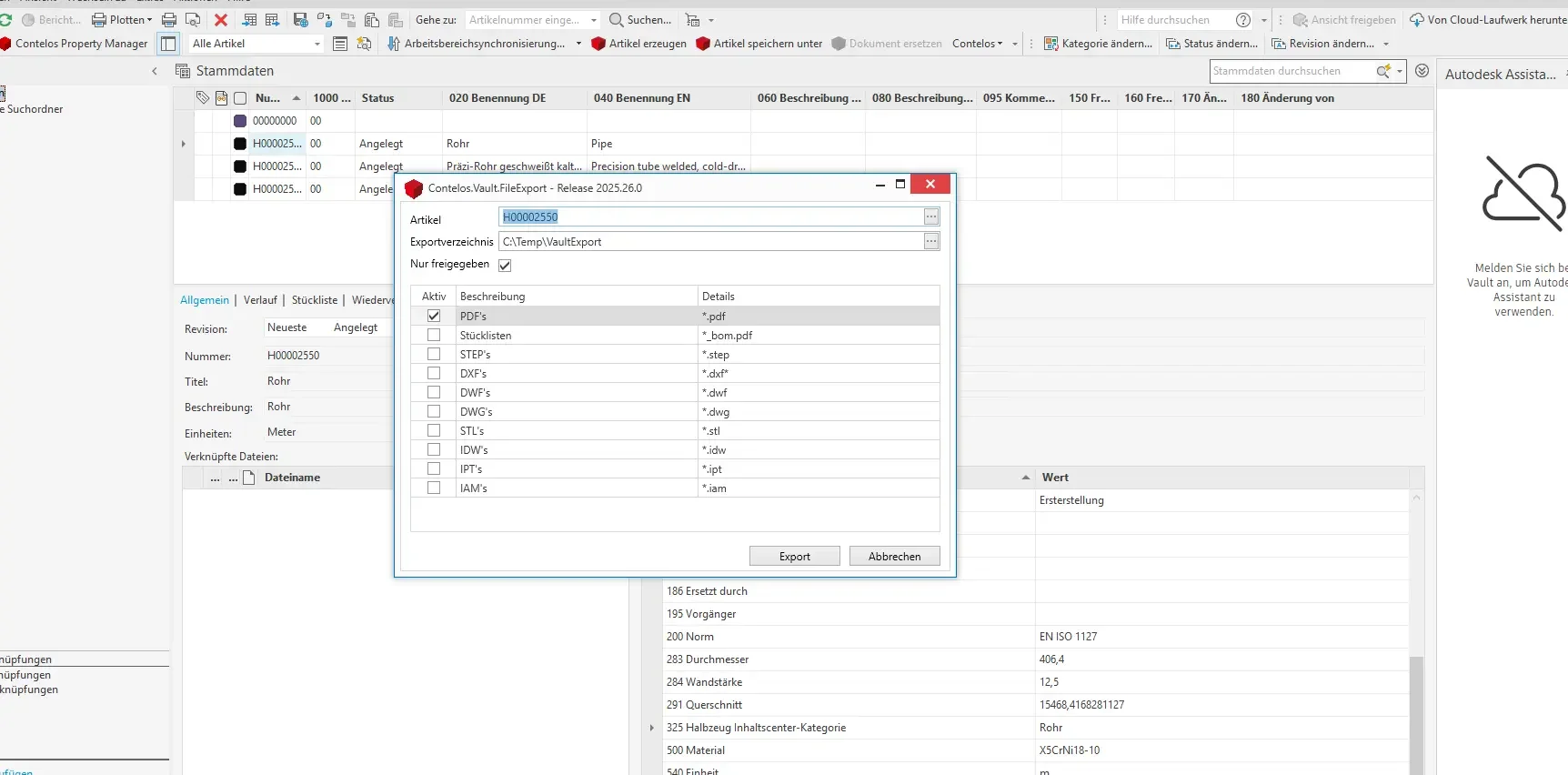
Task: Click the tree list icon after Suchen
Action: coord(693,19)
